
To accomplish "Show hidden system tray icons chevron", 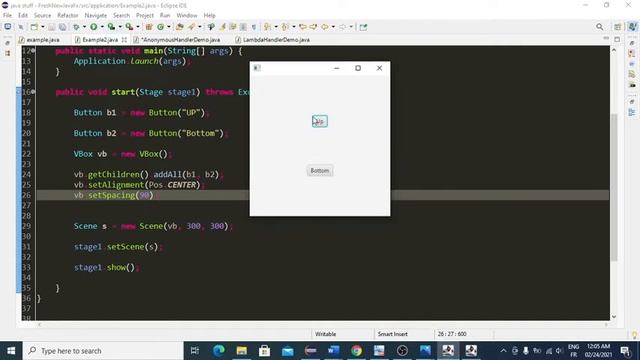I will click(503, 351).
